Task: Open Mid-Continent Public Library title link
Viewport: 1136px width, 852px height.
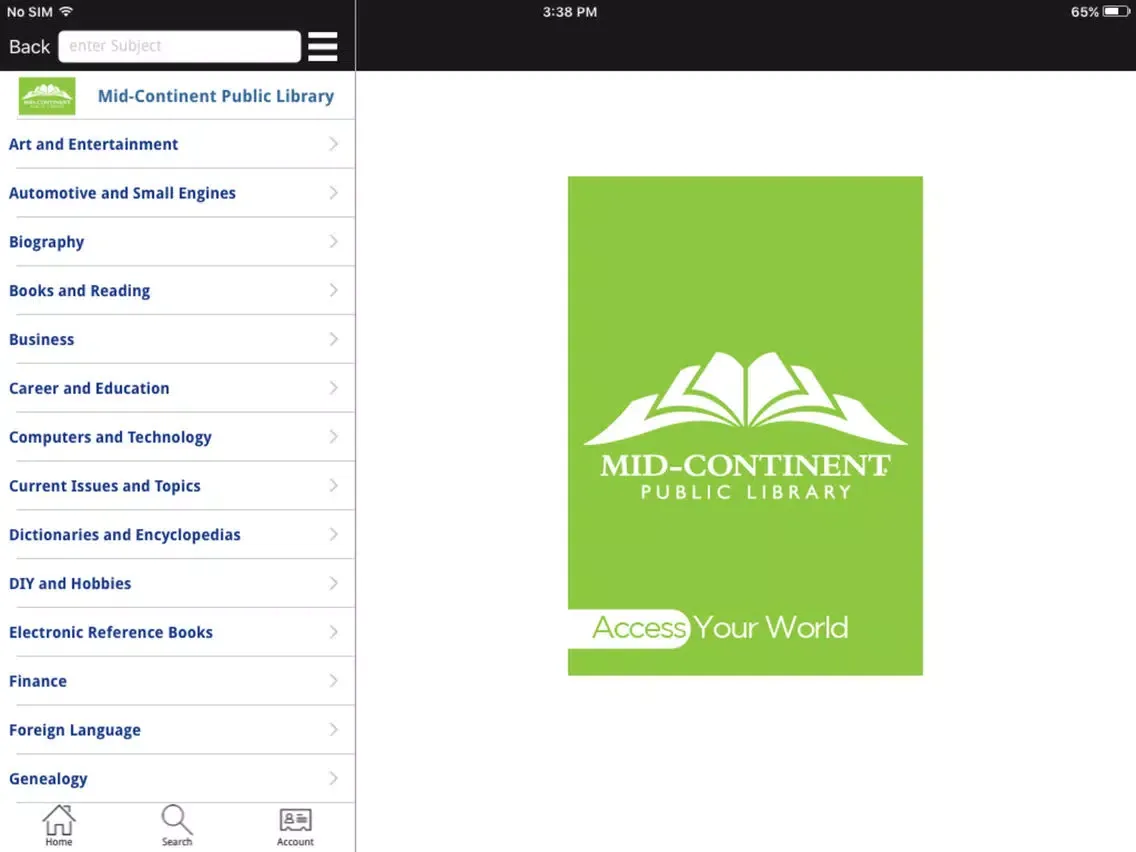Action: coord(216,96)
